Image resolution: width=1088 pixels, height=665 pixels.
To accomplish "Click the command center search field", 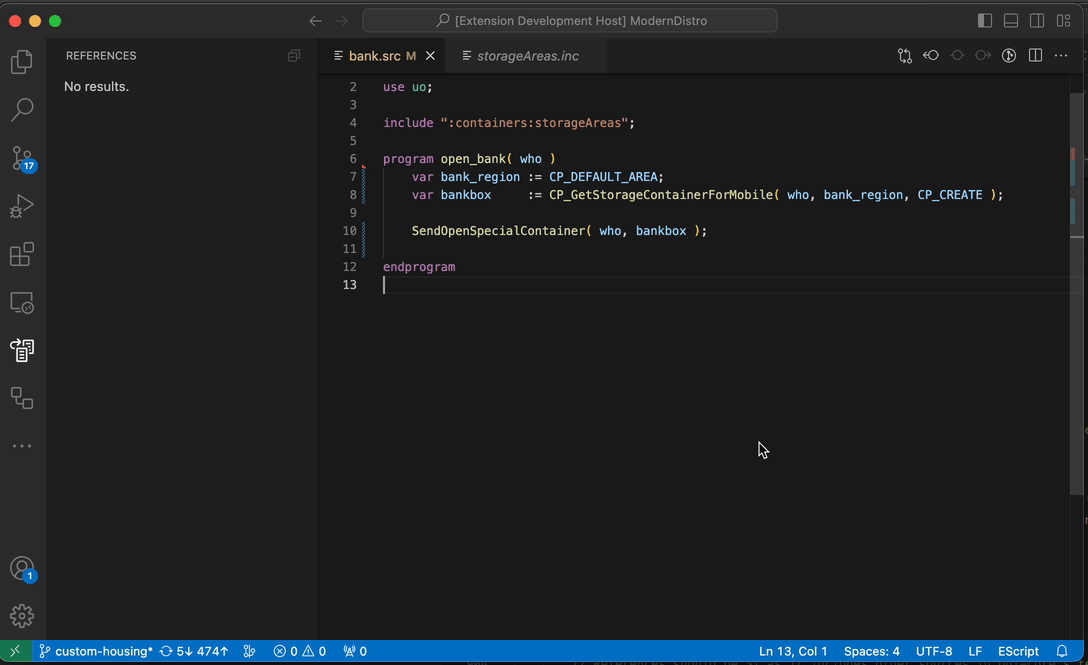I will pos(570,21).
